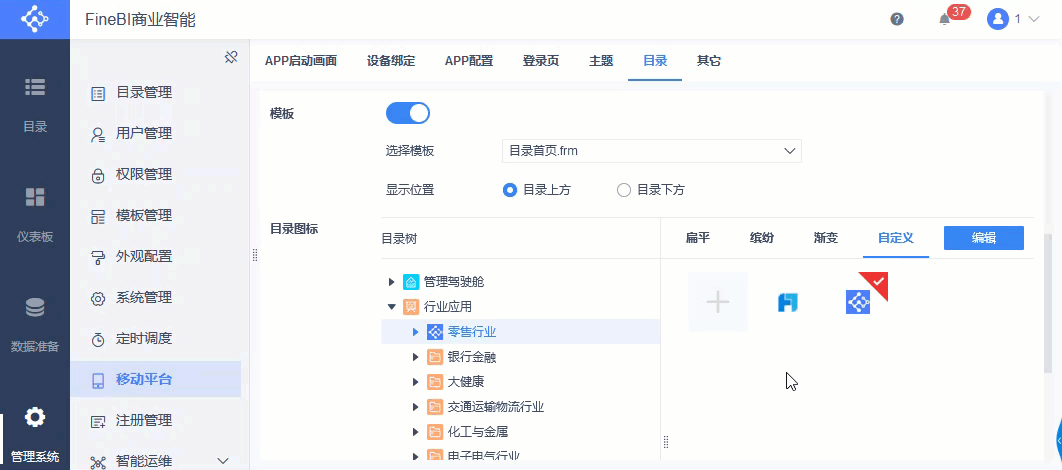The width and height of the screenshot is (1062, 470).
Task: Click the 零售行业 tree node icon
Action: coord(435,332)
